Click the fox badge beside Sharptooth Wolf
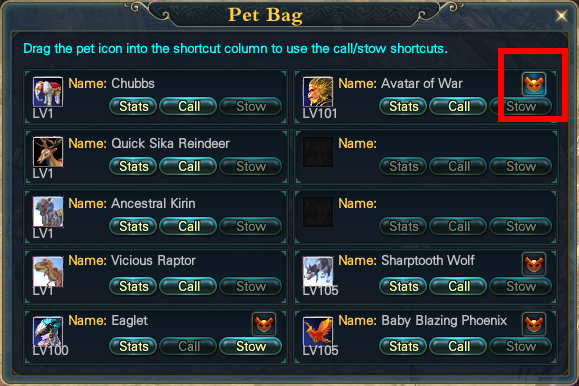This screenshot has width=579, height=386. [x=534, y=264]
